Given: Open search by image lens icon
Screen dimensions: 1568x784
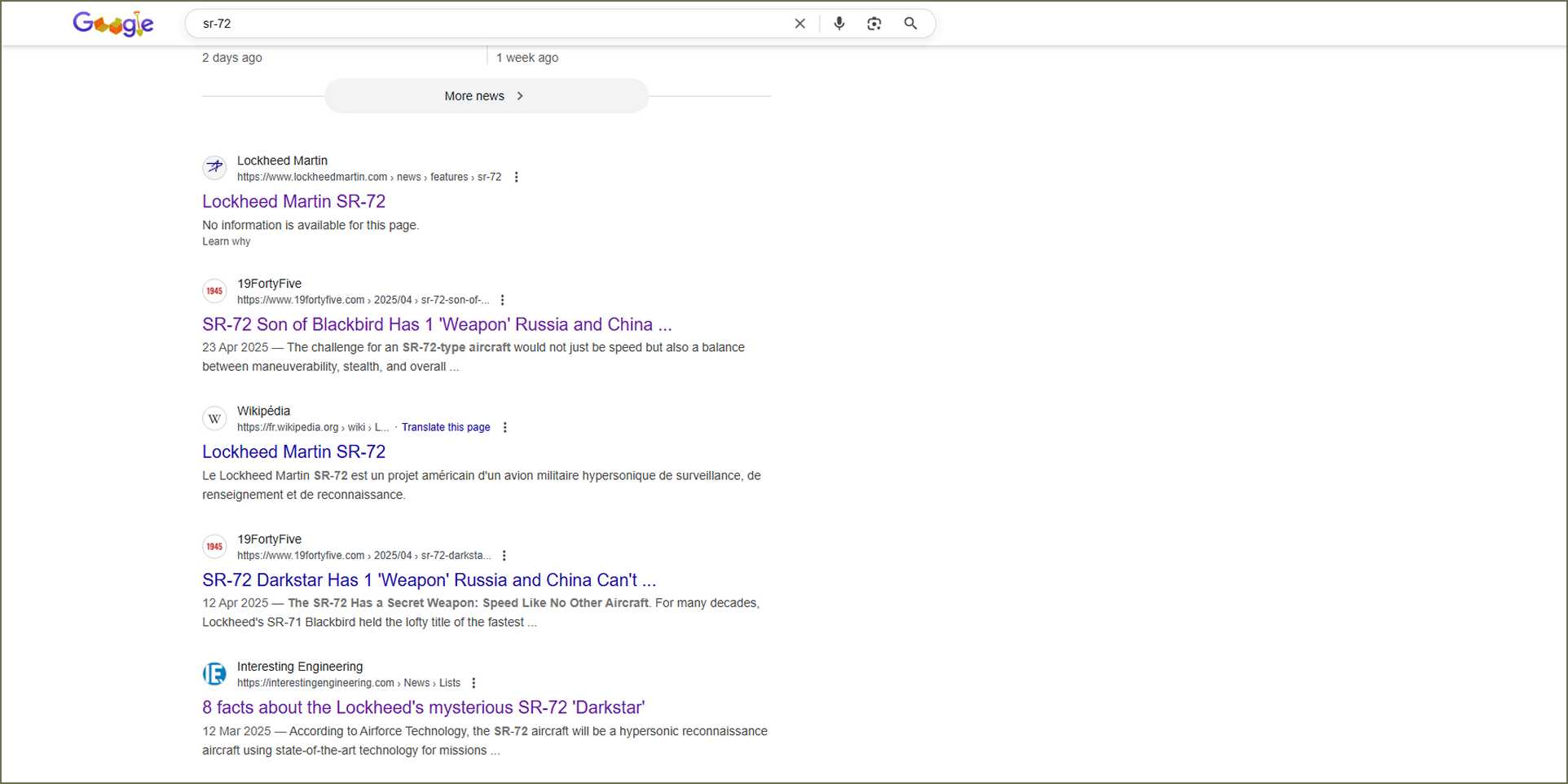Looking at the screenshot, I should pyautogui.click(x=874, y=24).
